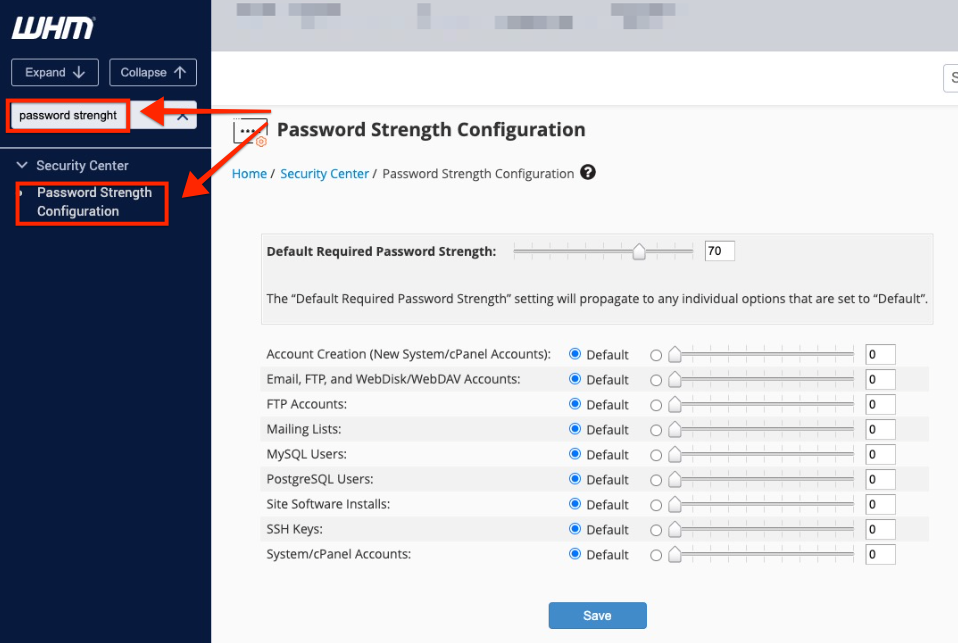Click the sidebar search field
This screenshot has height=643, width=958.
(x=68, y=116)
